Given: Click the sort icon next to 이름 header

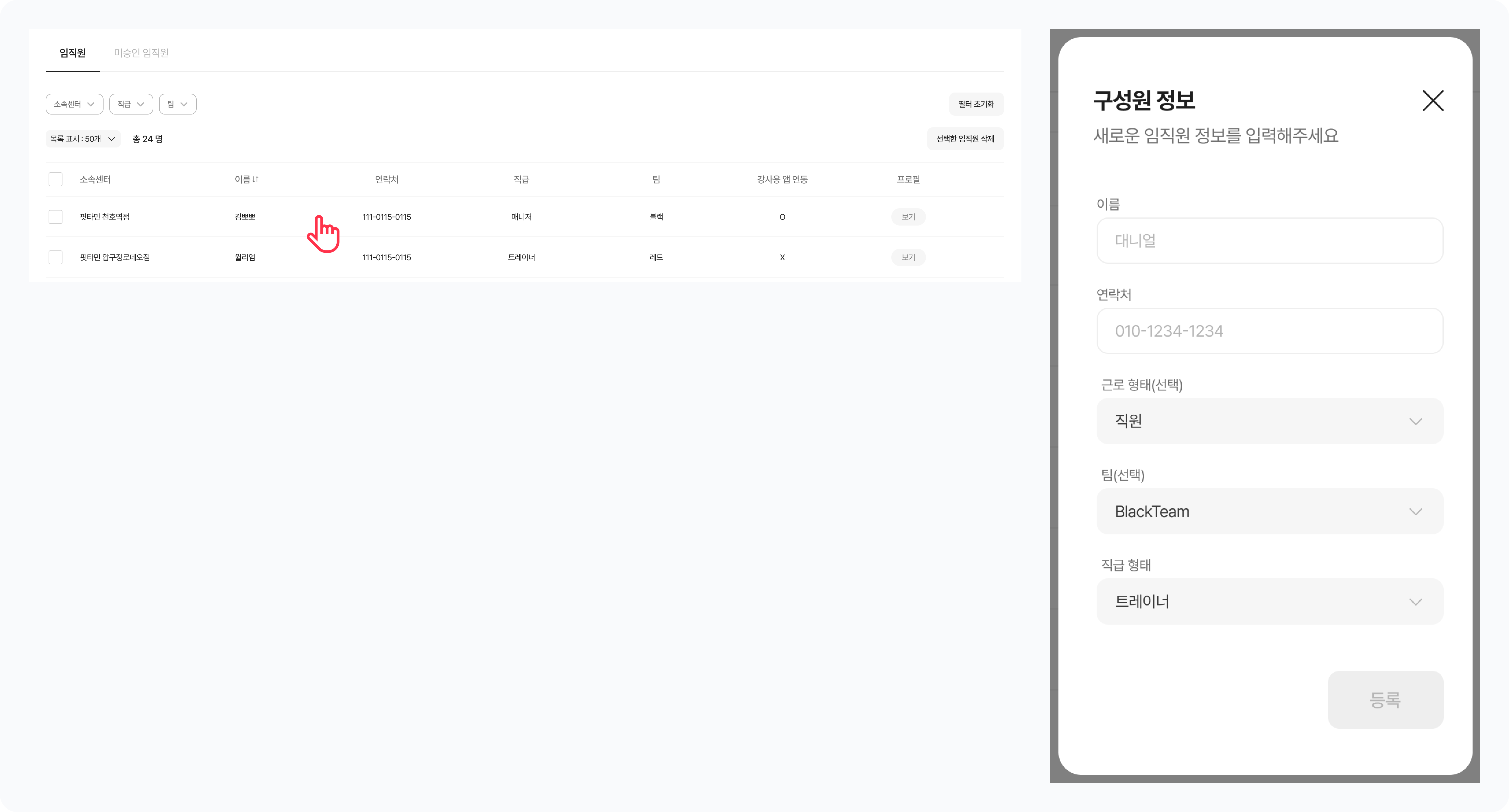Looking at the screenshot, I should 255,179.
